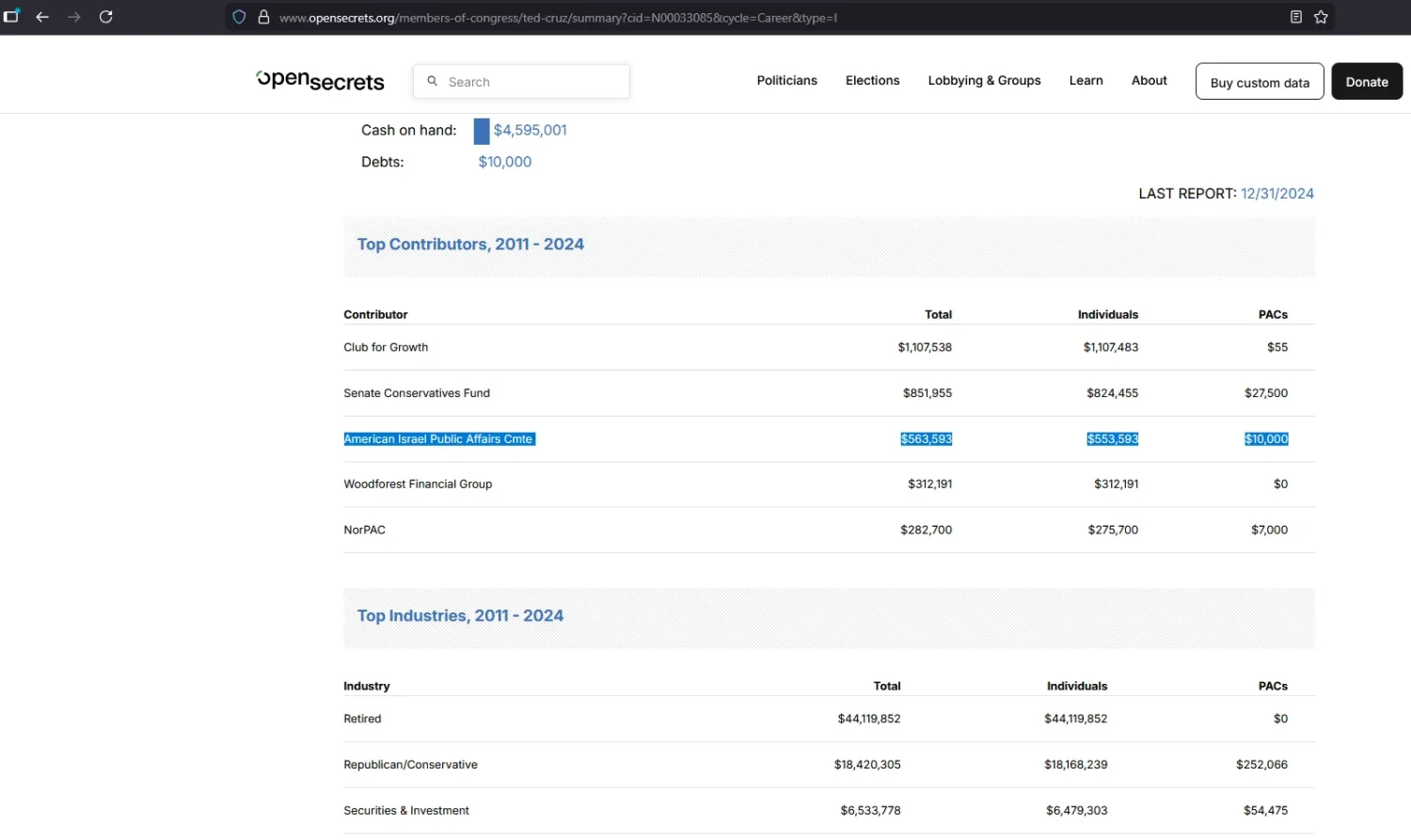Image resolution: width=1411 pixels, height=840 pixels.
Task: Click highlighted American Israel Public Affairs Cmte
Action: coord(438,439)
